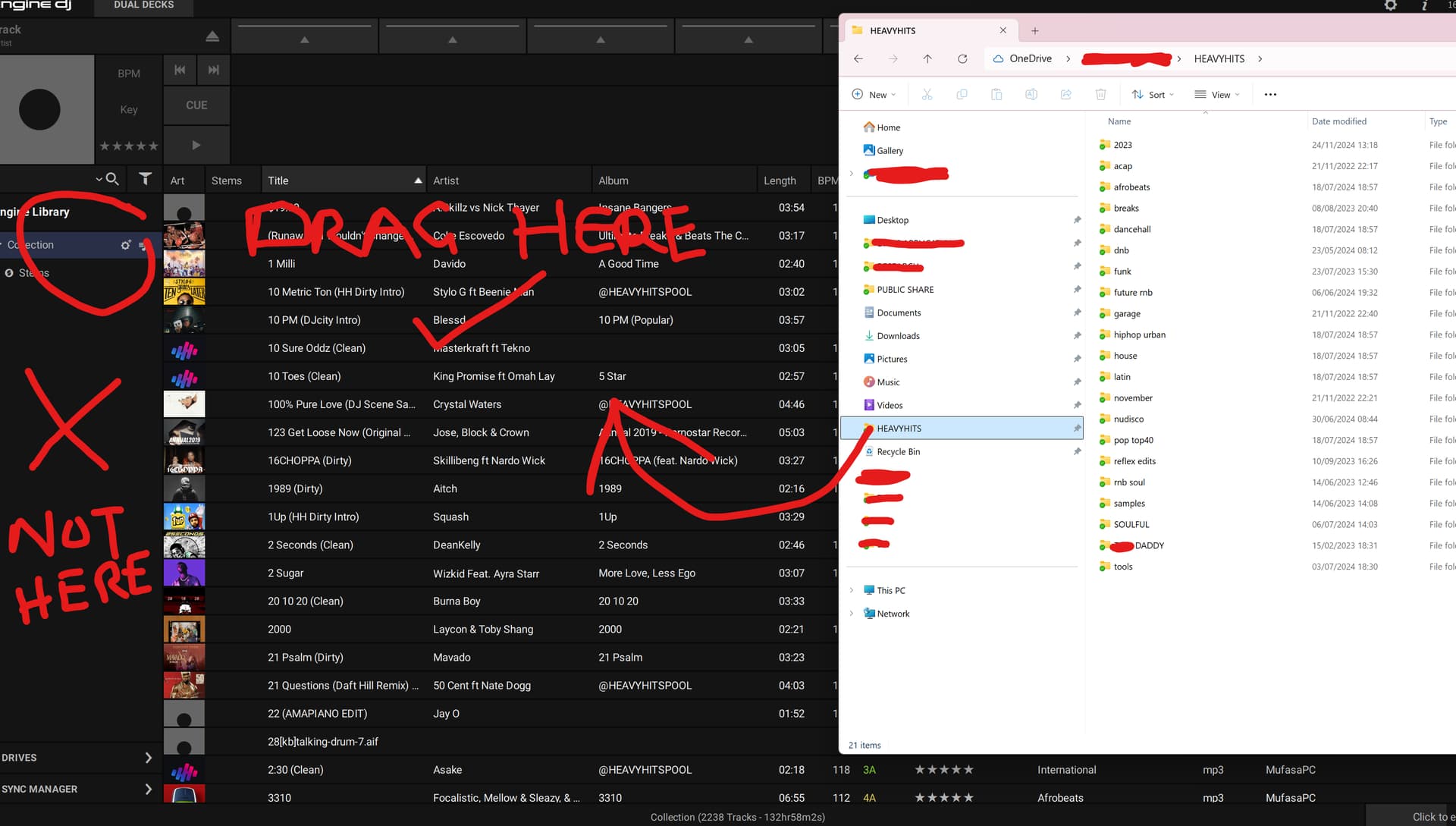Sort tracks by the Artist column
Image resolution: width=1456 pixels, height=826 pixels.
(x=509, y=181)
